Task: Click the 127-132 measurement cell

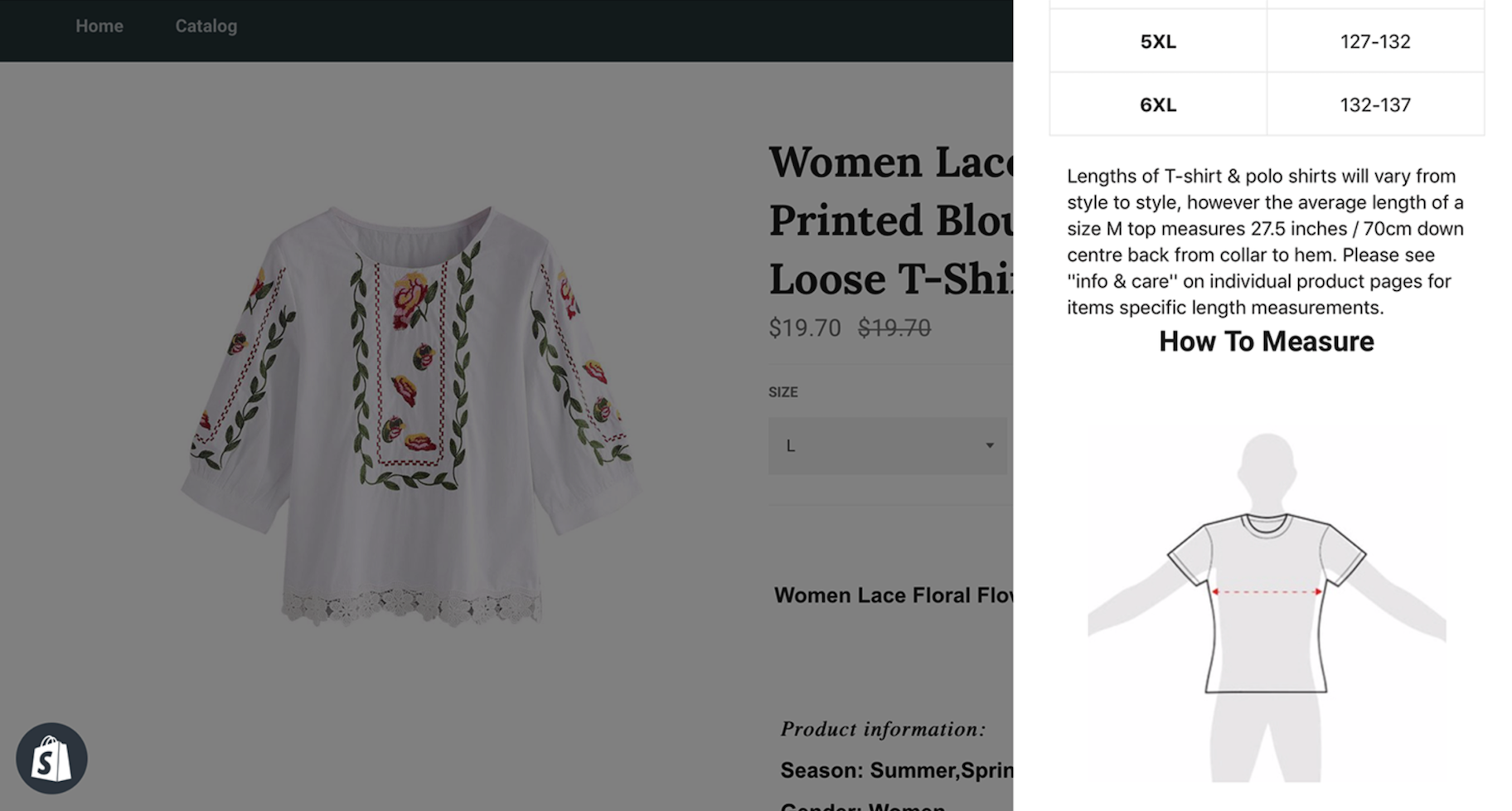Action: [1374, 41]
